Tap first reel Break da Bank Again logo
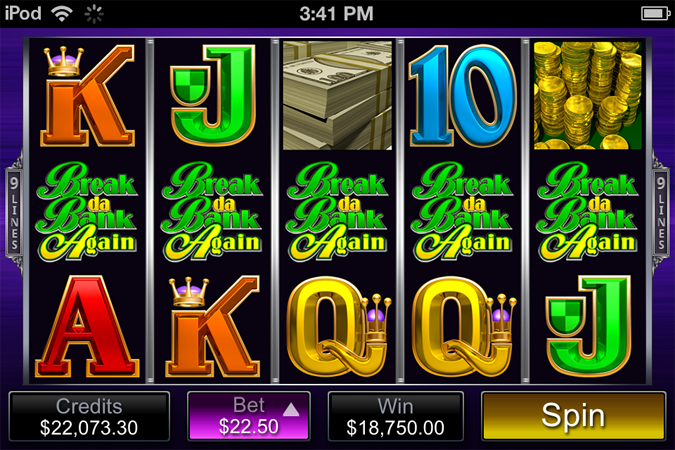675x450 pixels. (87, 212)
